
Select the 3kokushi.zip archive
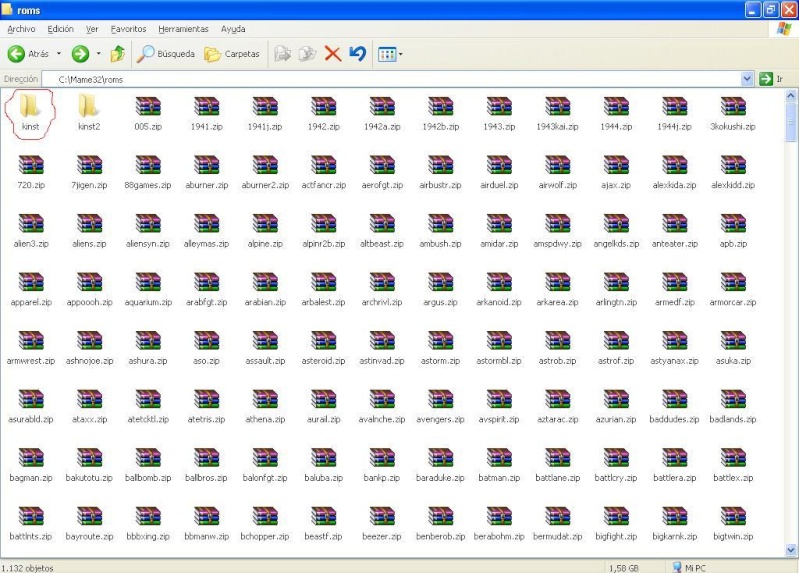point(733,113)
